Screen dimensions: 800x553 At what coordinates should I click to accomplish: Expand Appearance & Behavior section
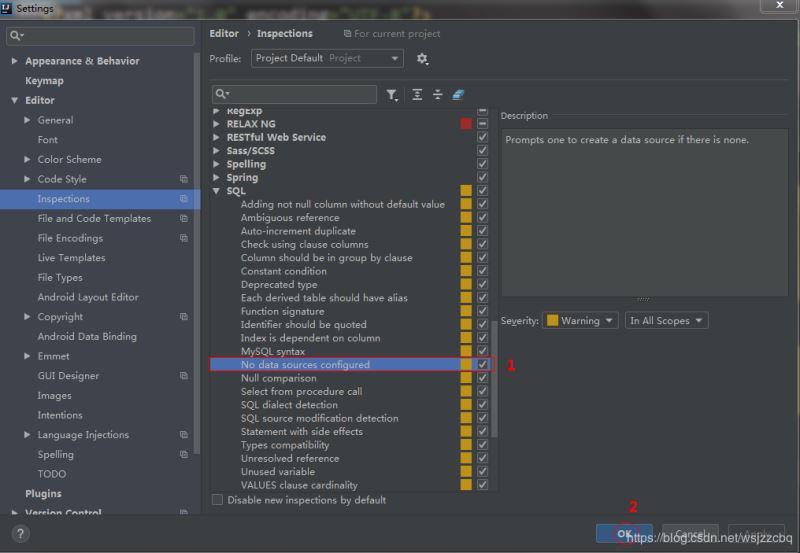click(x=14, y=61)
